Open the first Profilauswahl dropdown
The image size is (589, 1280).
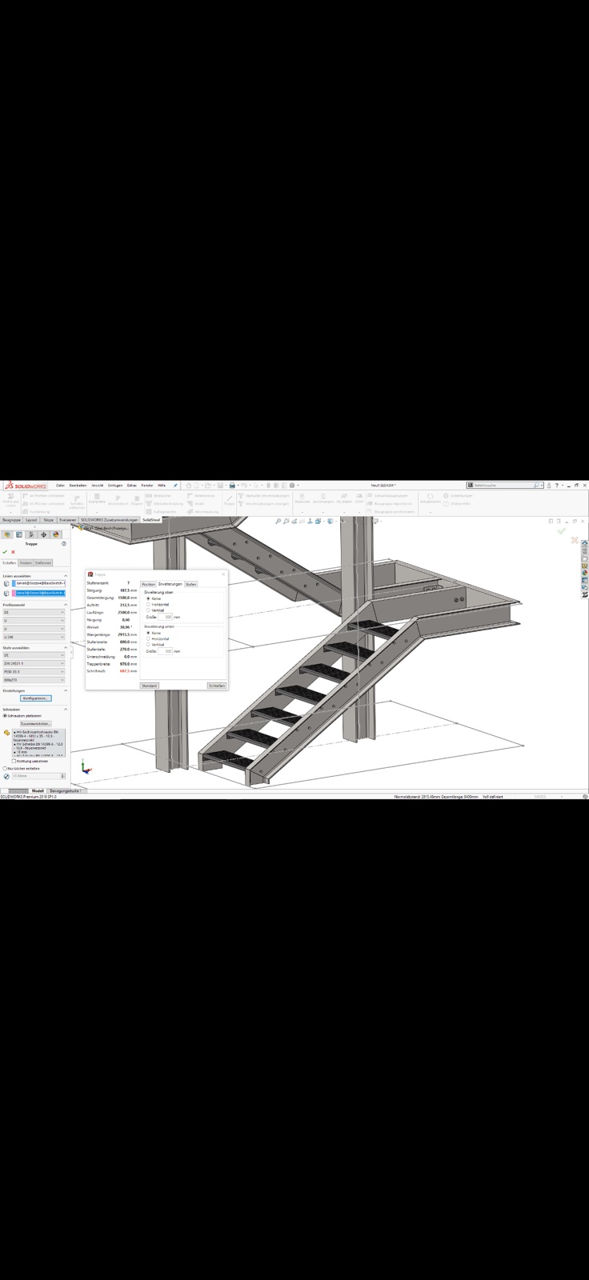[34, 612]
